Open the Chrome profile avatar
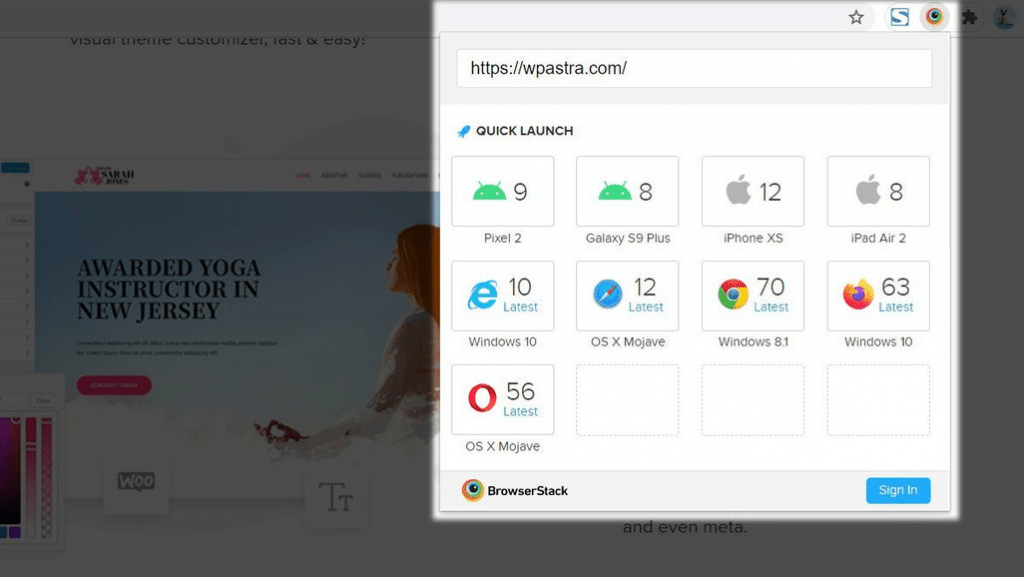 click(x=1003, y=17)
